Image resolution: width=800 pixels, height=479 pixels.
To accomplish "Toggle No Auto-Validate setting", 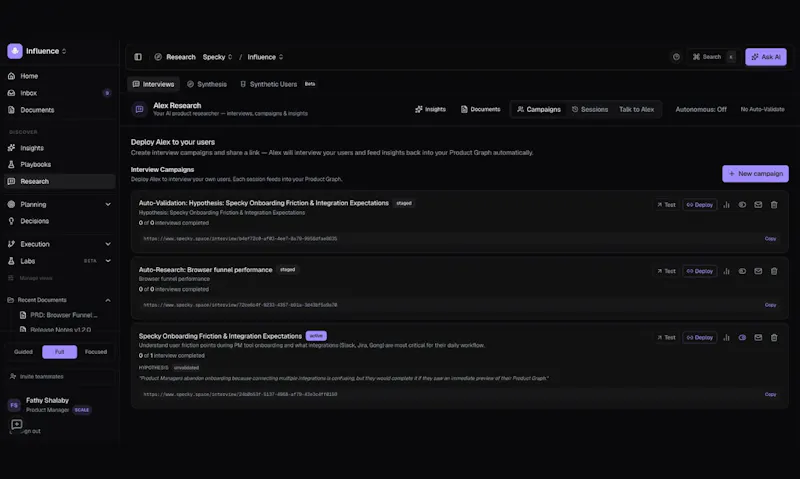I will tap(762, 109).
